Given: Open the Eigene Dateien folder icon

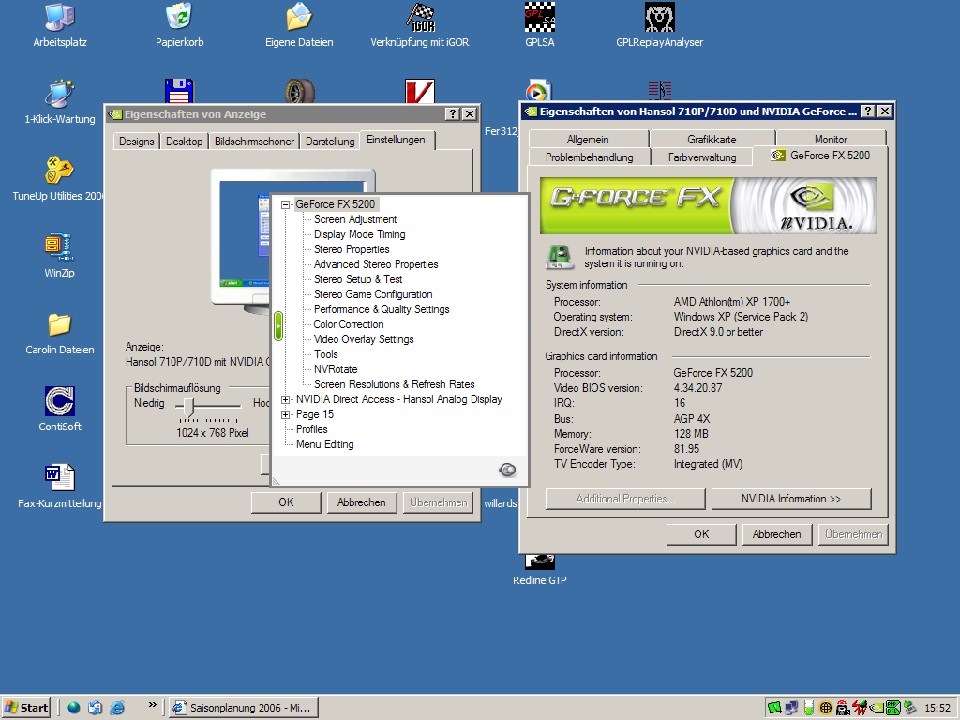Looking at the screenshot, I should coord(299,18).
